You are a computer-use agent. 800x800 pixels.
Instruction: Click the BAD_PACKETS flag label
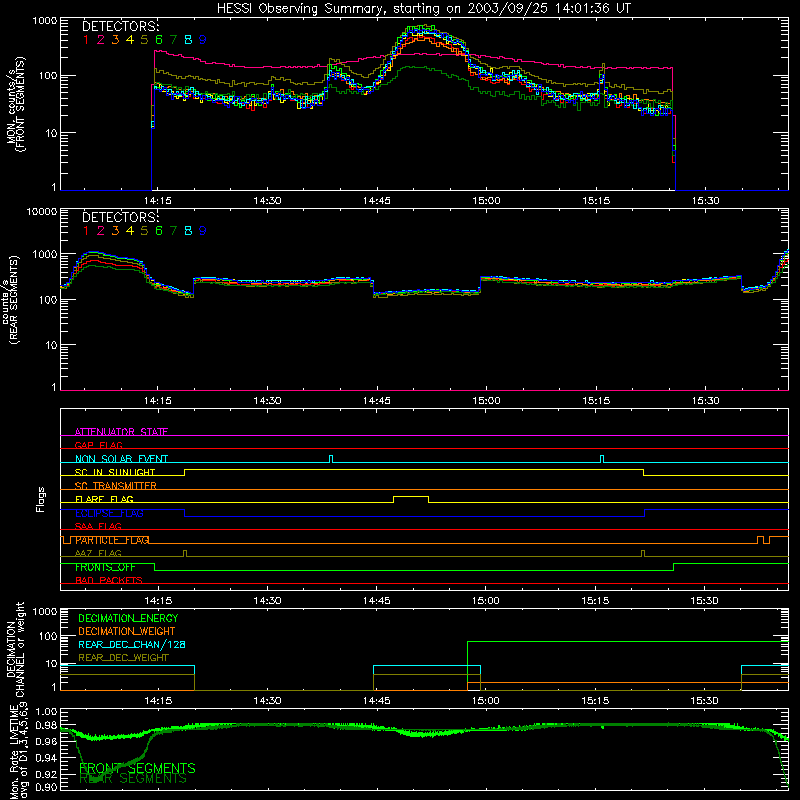(x=109, y=580)
